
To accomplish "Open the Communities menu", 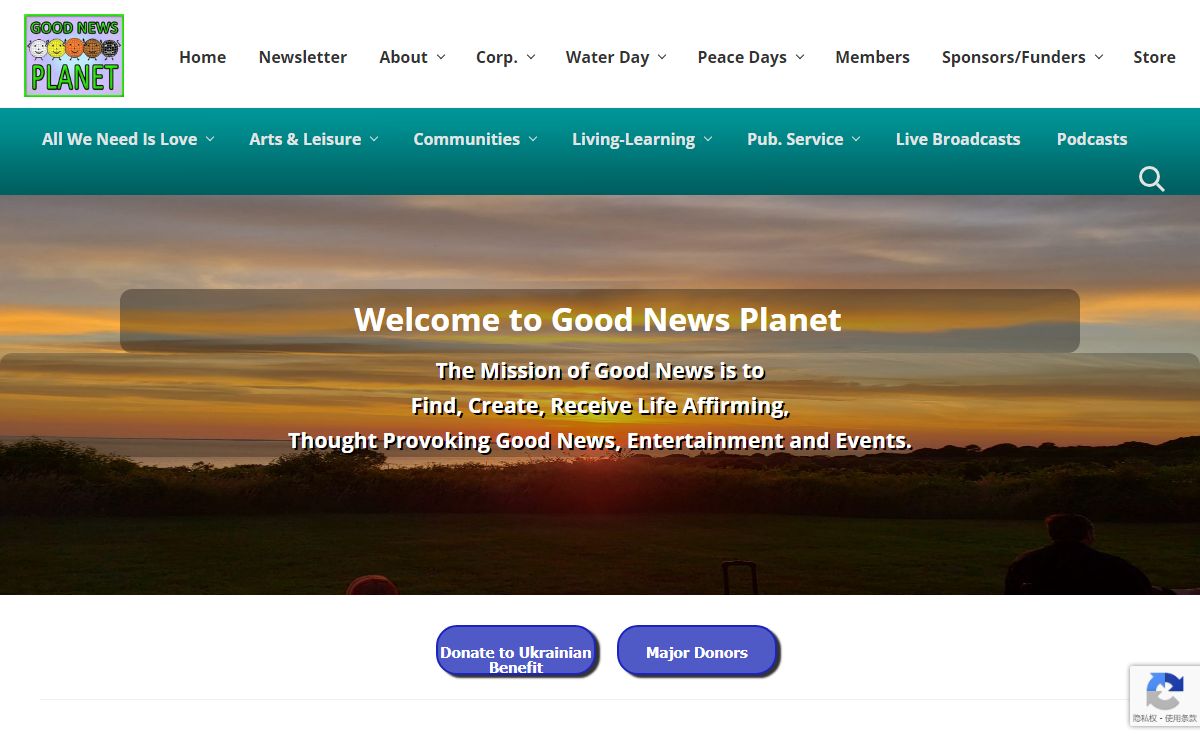I will point(466,139).
